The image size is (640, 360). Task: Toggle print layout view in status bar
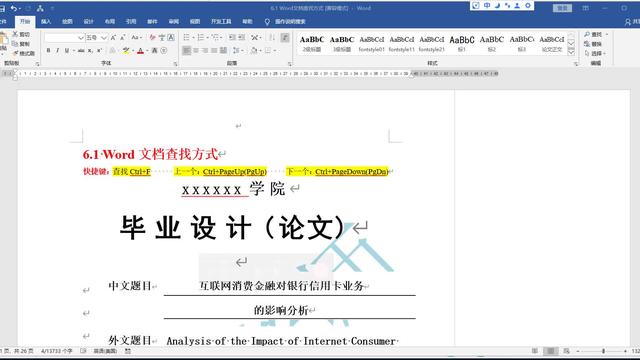[551, 351]
